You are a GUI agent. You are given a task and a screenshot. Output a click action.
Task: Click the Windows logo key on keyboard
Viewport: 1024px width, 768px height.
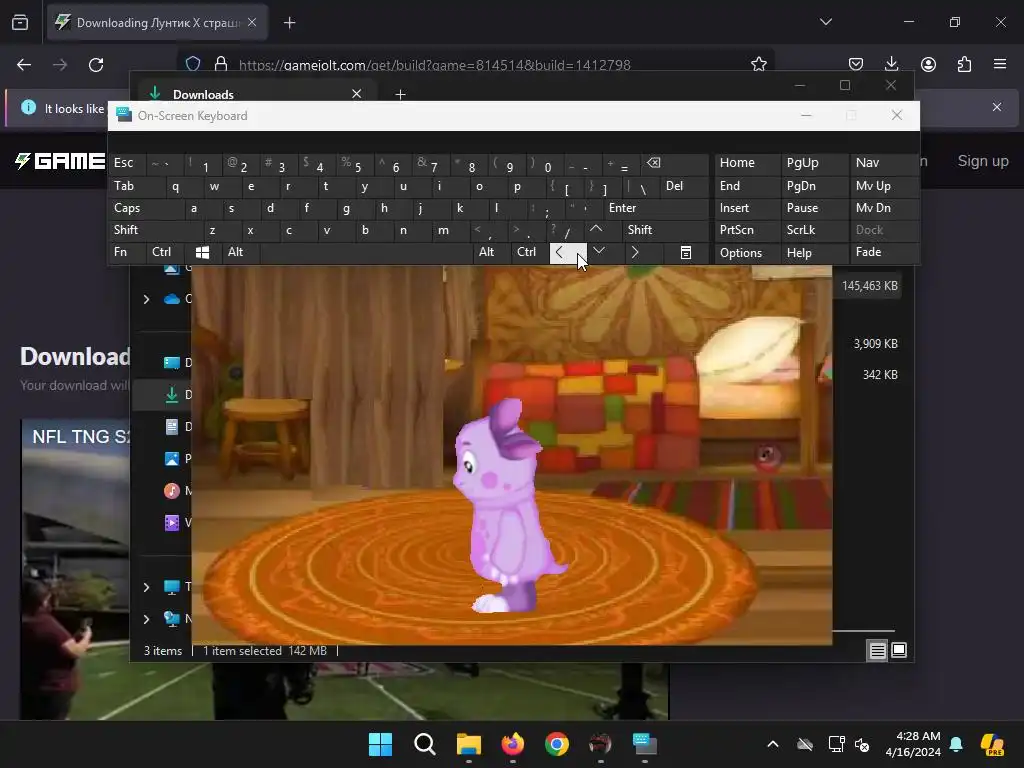202,253
